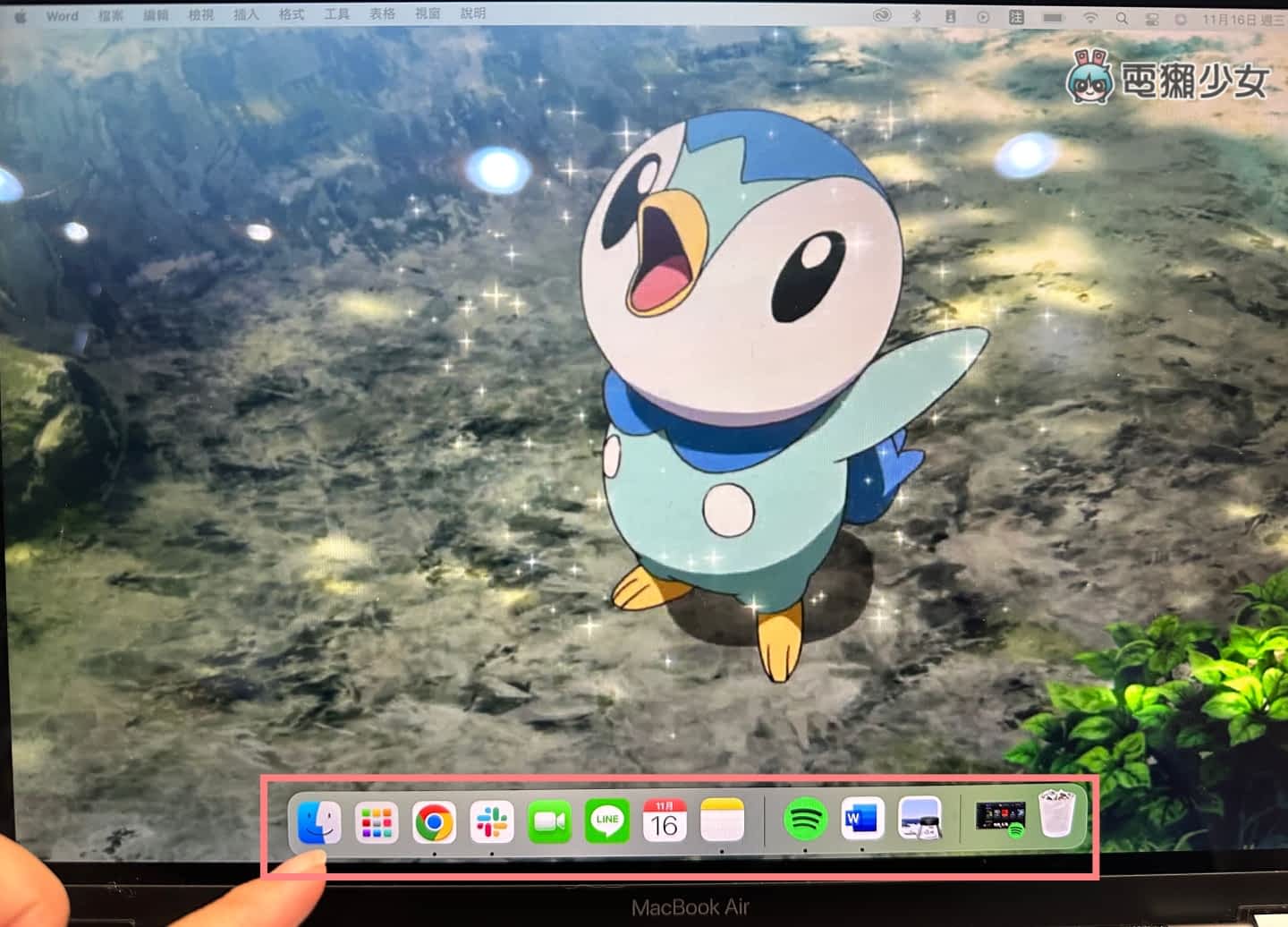Open the 工具 menu
Viewport: 1288px width, 927px height.
(x=336, y=14)
